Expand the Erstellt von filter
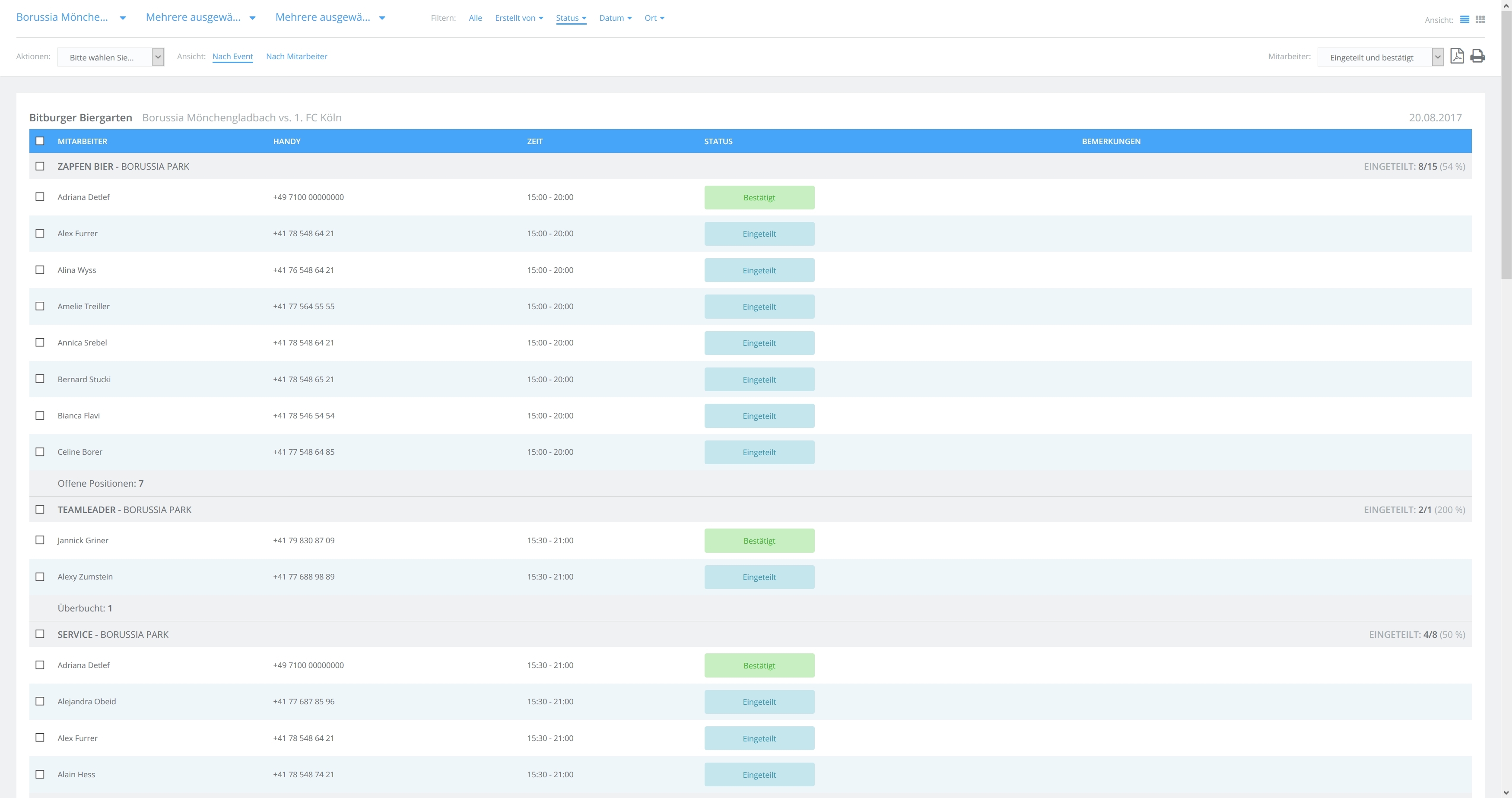1512x798 pixels. [519, 18]
